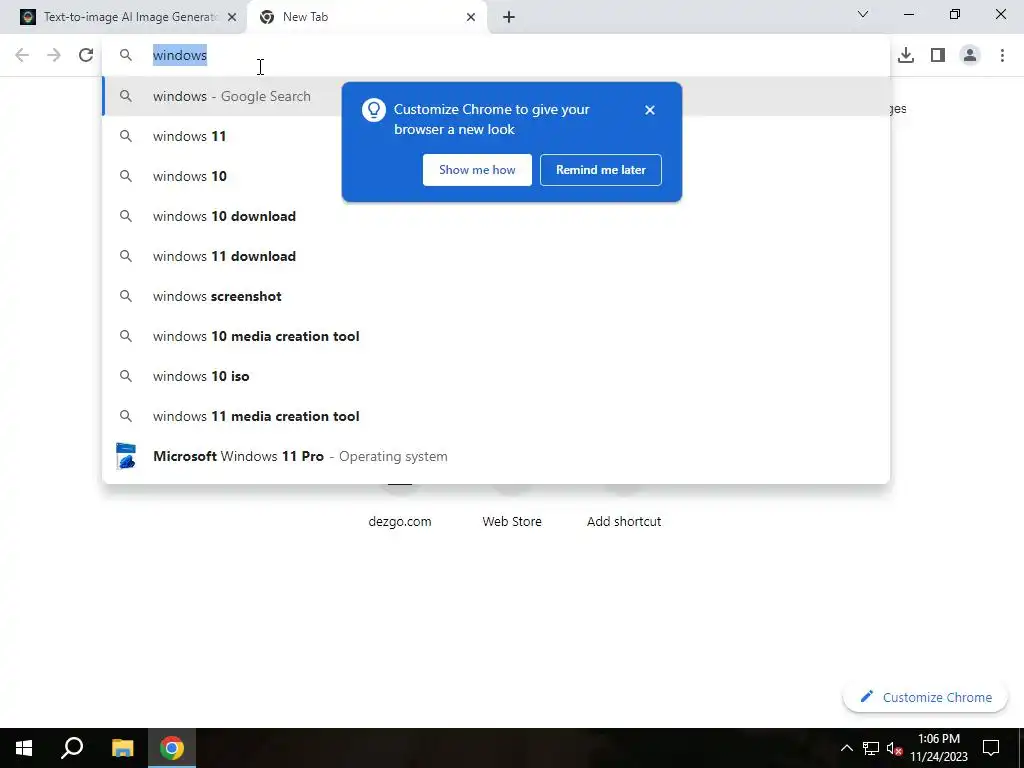Open the Web Store shortcut
The width and height of the screenshot is (1024, 768).
(x=512, y=521)
